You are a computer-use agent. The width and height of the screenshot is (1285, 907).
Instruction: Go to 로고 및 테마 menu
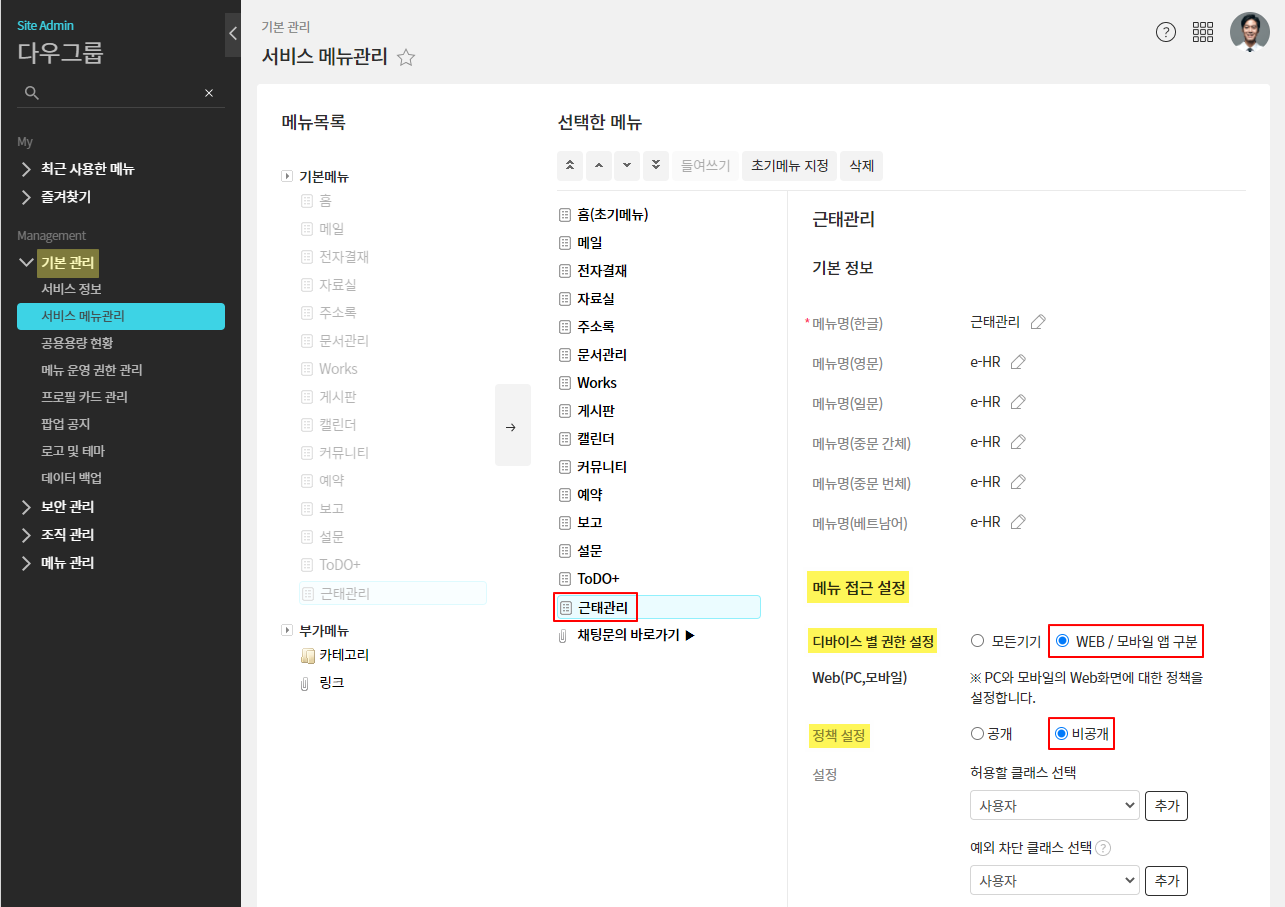click(x=73, y=451)
